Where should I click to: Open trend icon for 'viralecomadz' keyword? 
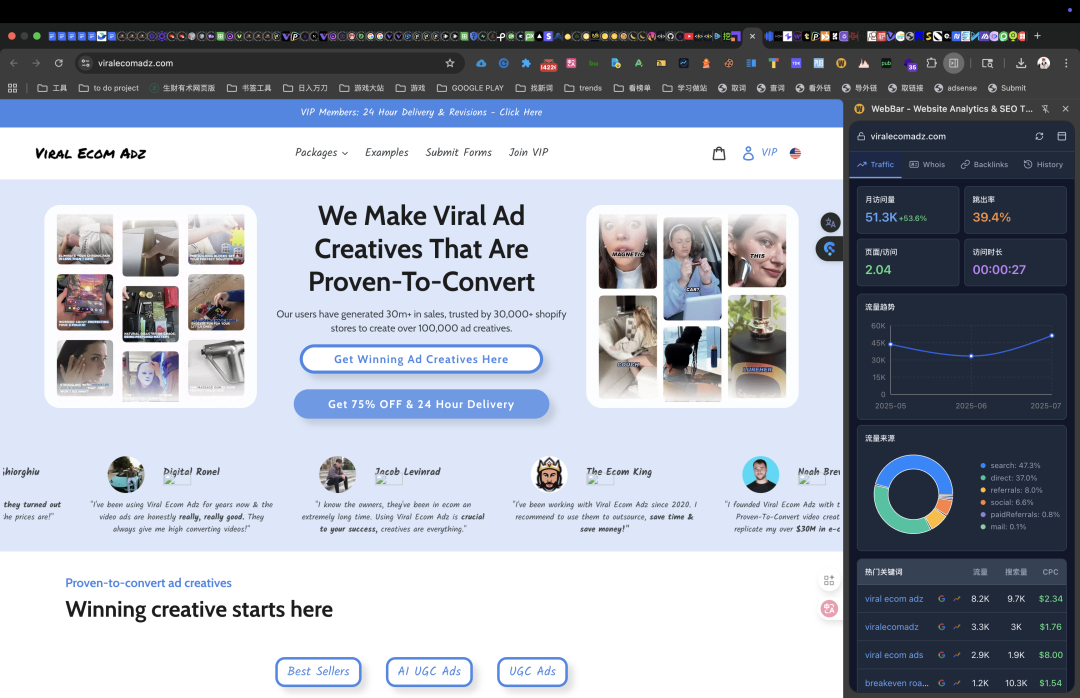point(957,627)
